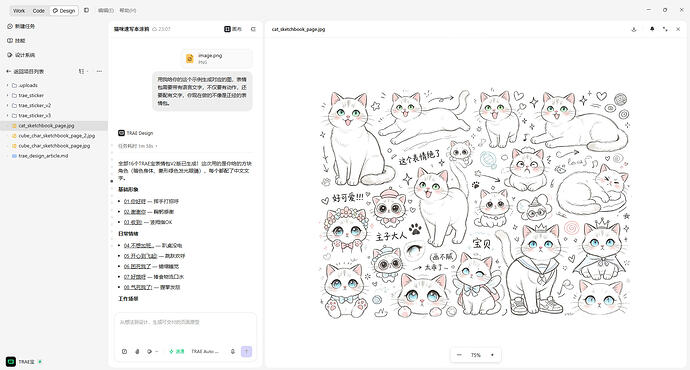This screenshot has width=690, height=370.
Task: Open cube_char_sketchbook_page_2.jpg in file tree
Action: pos(54,136)
